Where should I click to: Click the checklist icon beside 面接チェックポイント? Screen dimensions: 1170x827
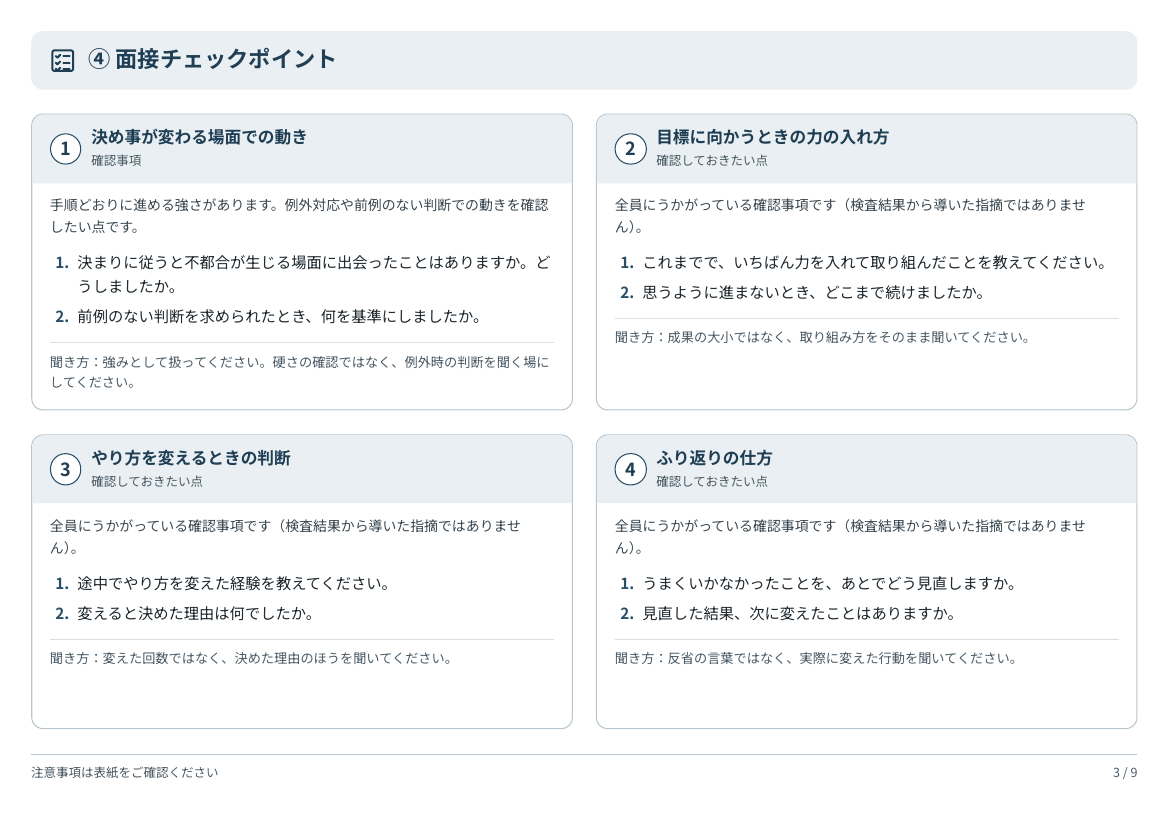point(63,60)
